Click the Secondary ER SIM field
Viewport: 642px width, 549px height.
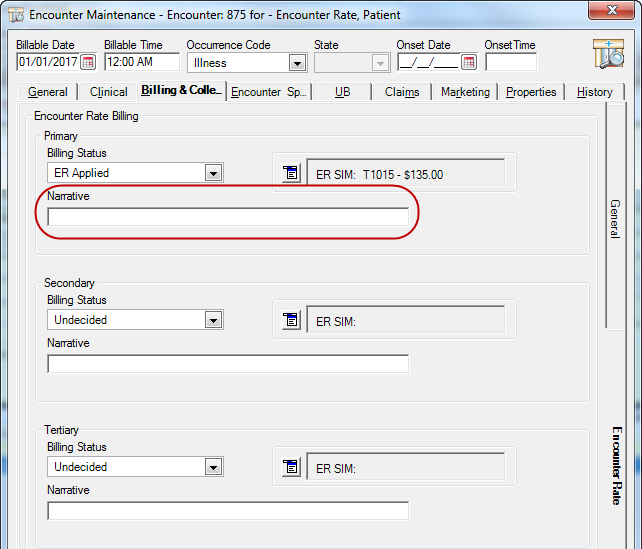[406, 320]
